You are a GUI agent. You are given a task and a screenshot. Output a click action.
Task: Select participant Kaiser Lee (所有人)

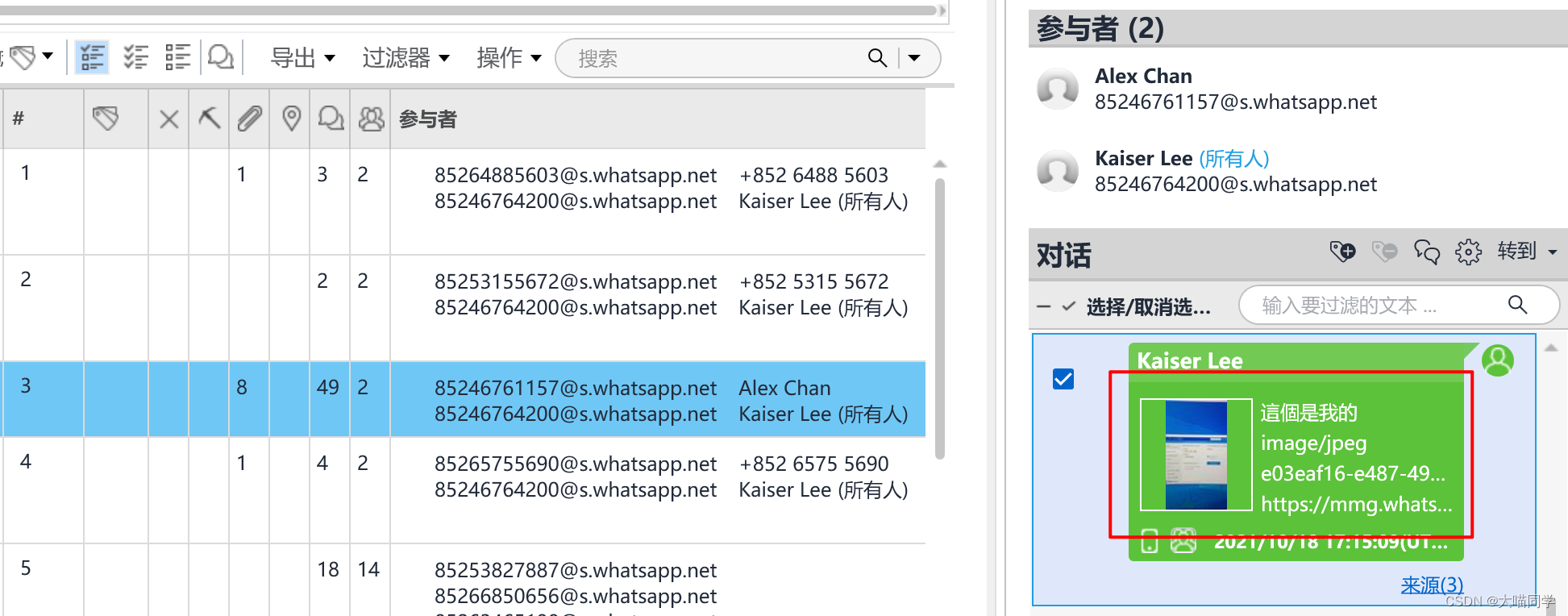1182,158
